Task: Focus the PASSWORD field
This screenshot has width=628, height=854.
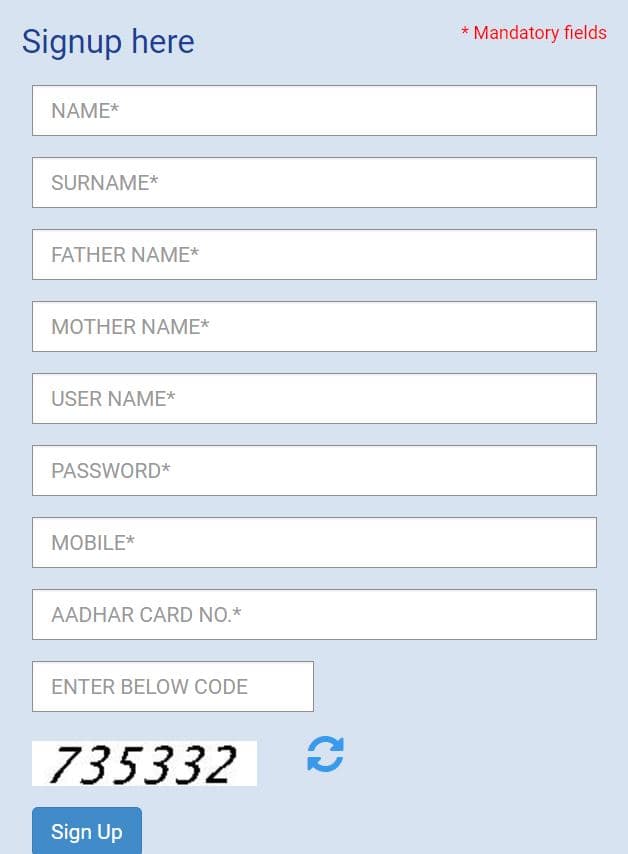Action: [314, 471]
